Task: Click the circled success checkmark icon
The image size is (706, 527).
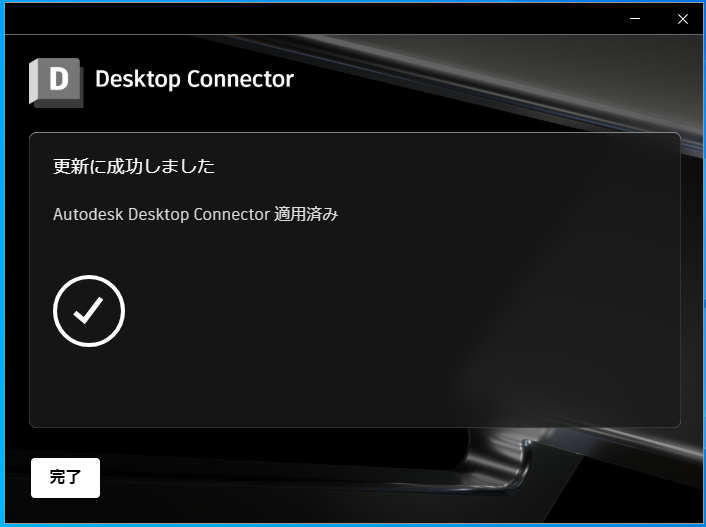Action: coord(89,311)
